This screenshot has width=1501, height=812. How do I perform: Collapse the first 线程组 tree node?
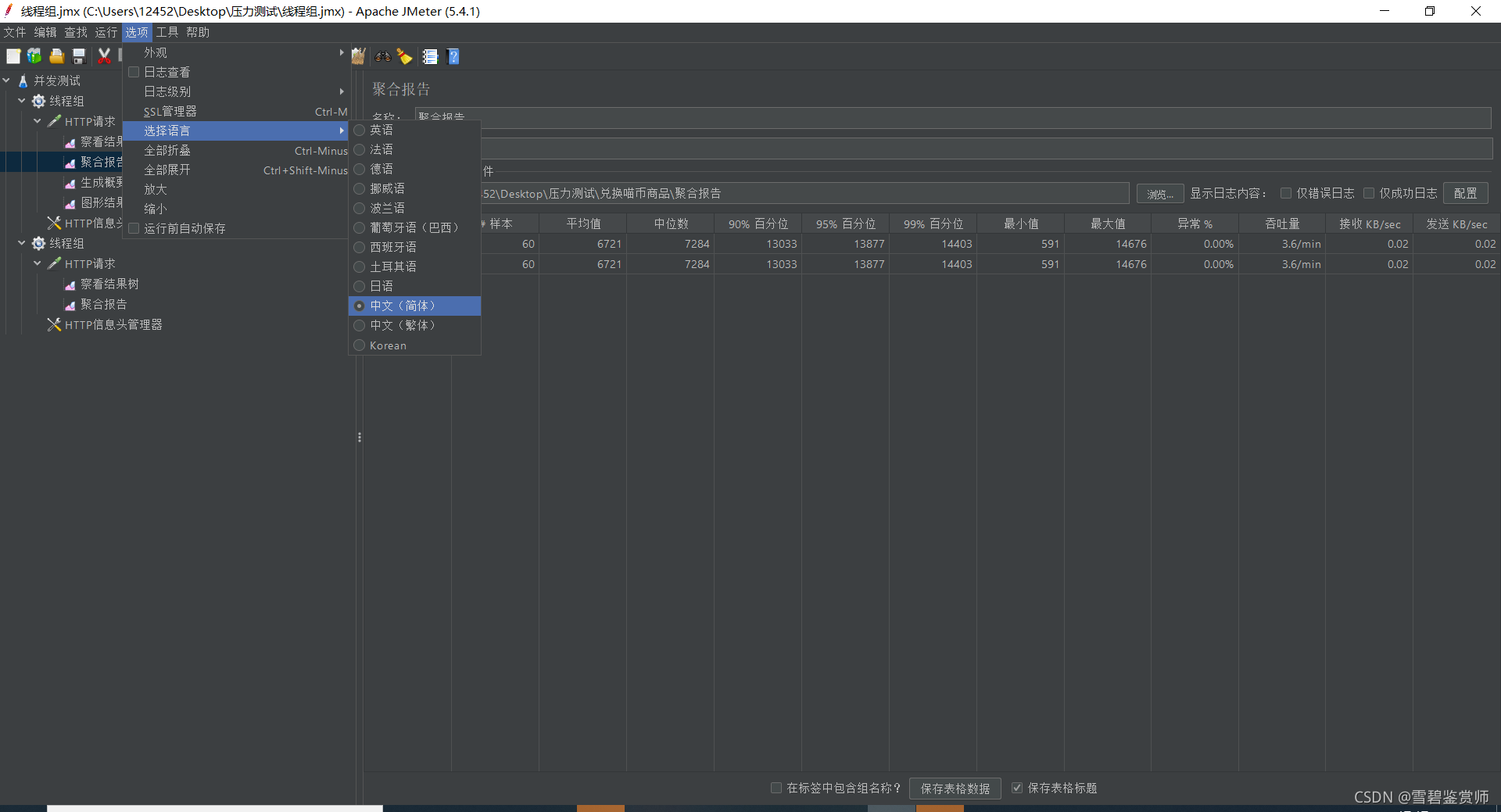(x=22, y=101)
